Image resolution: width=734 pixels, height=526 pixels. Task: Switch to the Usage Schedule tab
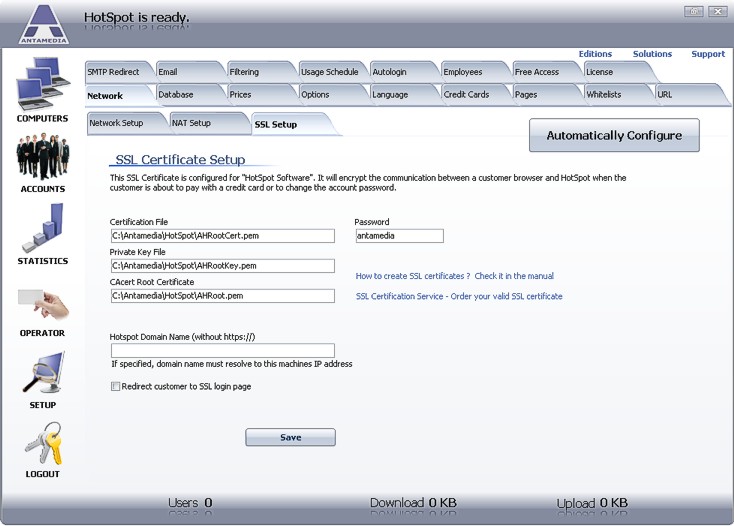point(330,72)
